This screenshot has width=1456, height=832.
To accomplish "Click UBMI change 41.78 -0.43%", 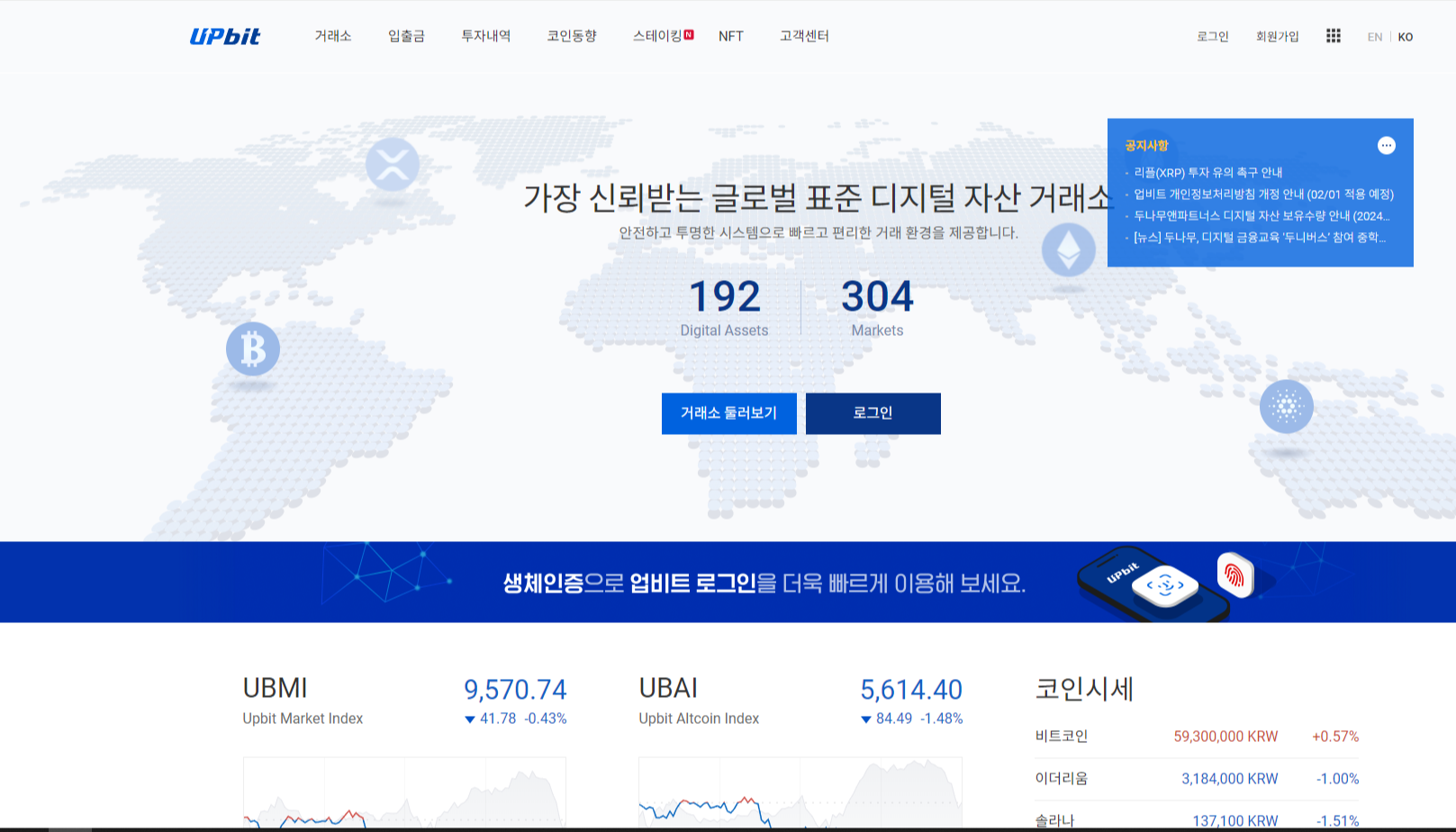I will point(515,719).
